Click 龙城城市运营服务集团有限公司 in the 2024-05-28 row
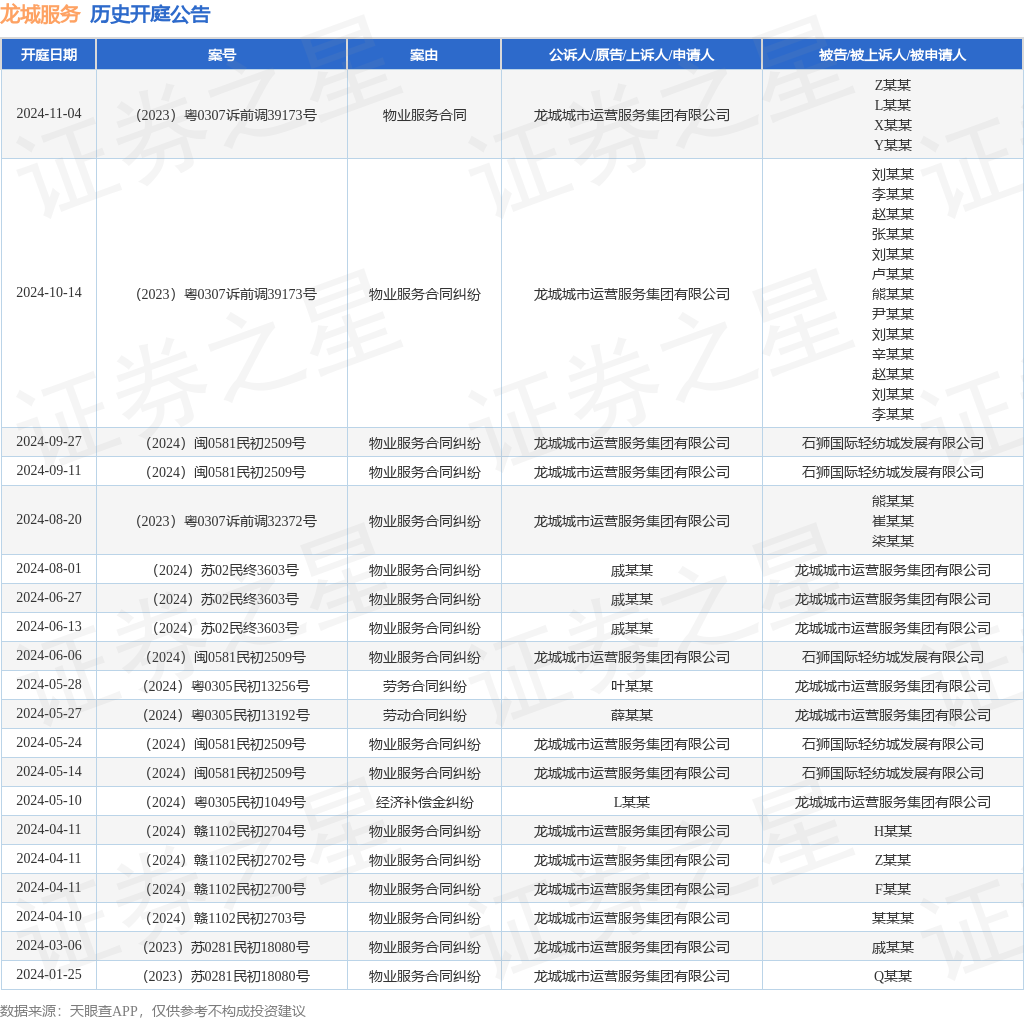The width and height of the screenshot is (1024, 1020). pyautogui.click(x=893, y=686)
